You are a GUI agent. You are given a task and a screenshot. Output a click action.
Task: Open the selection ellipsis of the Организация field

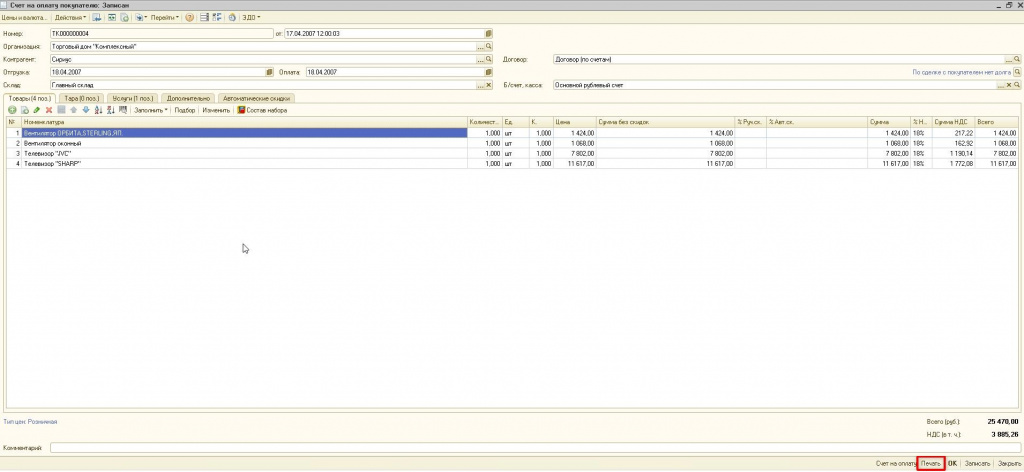pos(481,46)
